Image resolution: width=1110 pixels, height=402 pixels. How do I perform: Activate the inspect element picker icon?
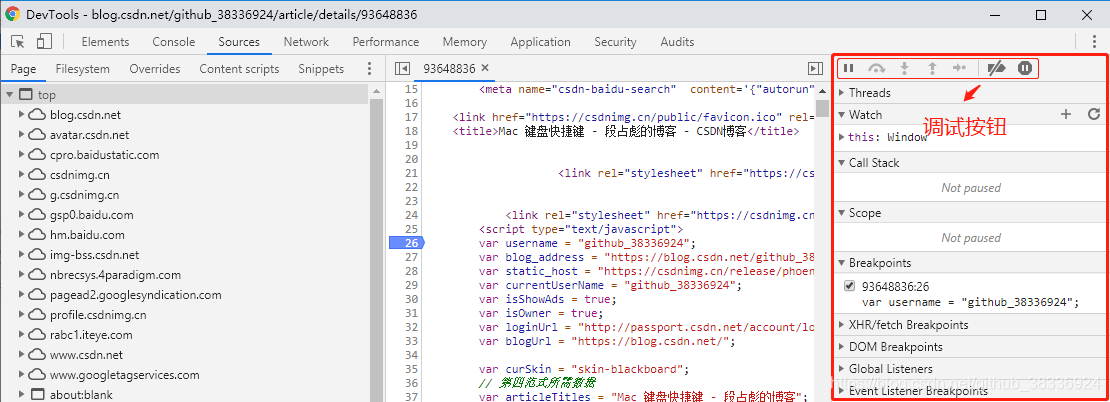[x=18, y=42]
